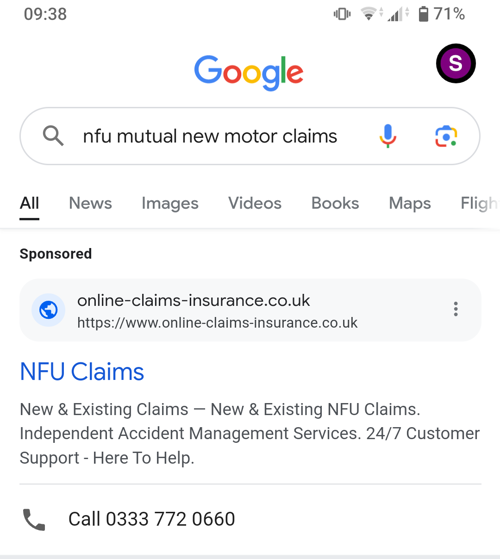Open Google Lens camera search
The width and height of the screenshot is (500, 559).
[x=446, y=136]
